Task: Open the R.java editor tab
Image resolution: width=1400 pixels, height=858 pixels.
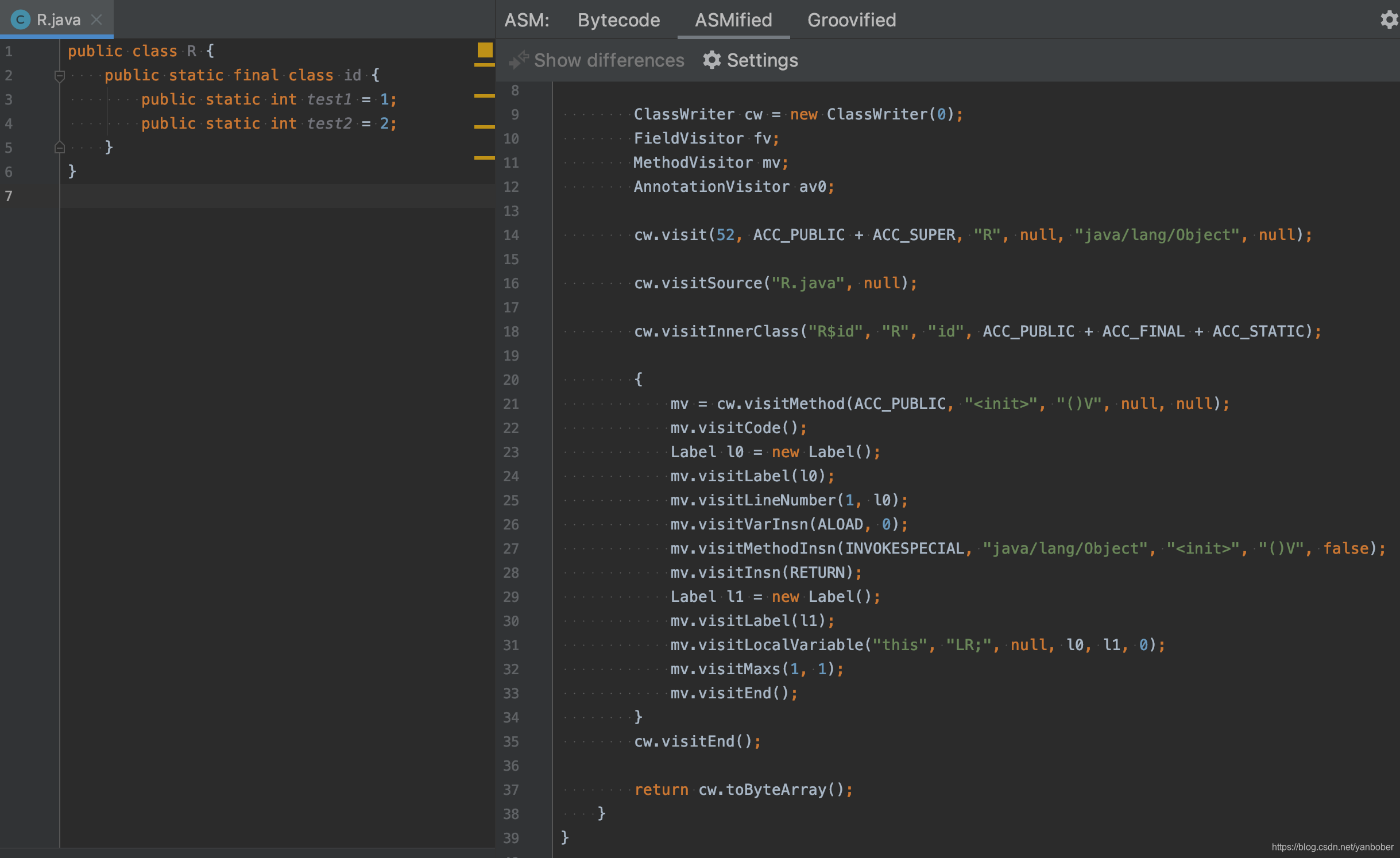Action: click(x=58, y=20)
